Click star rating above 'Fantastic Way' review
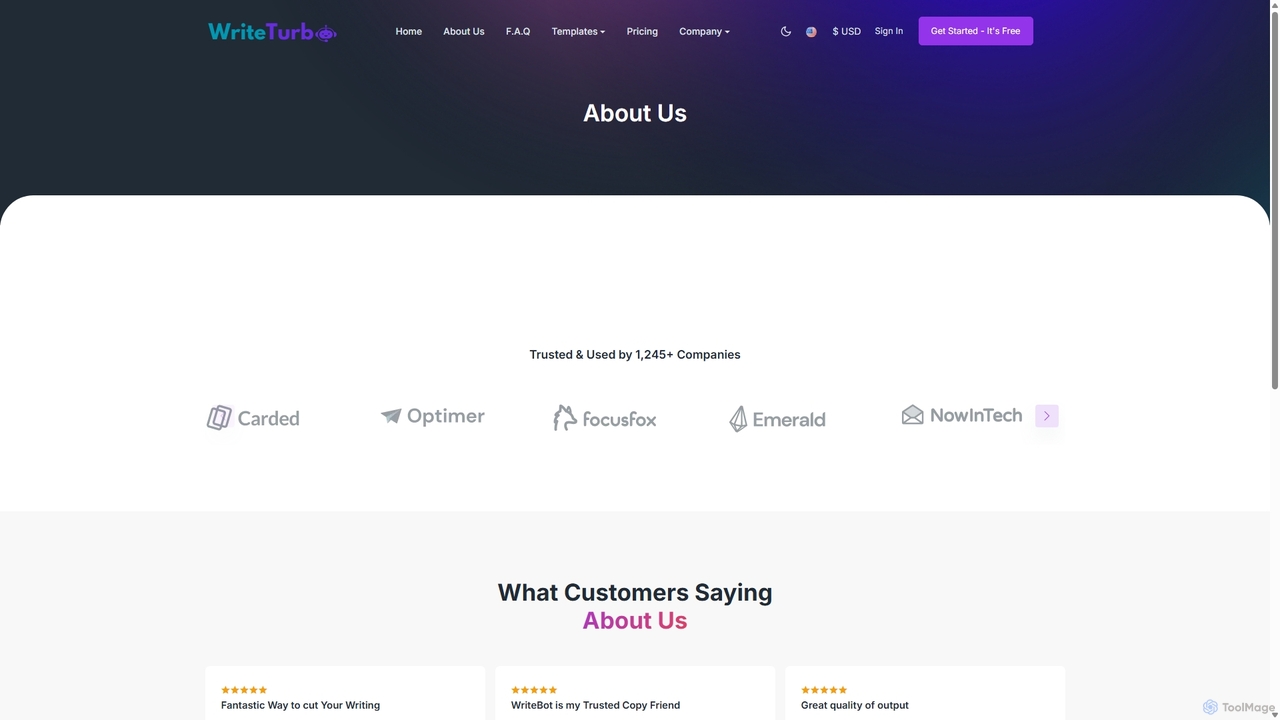This screenshot has width=1280, height=720. (244, 690)
